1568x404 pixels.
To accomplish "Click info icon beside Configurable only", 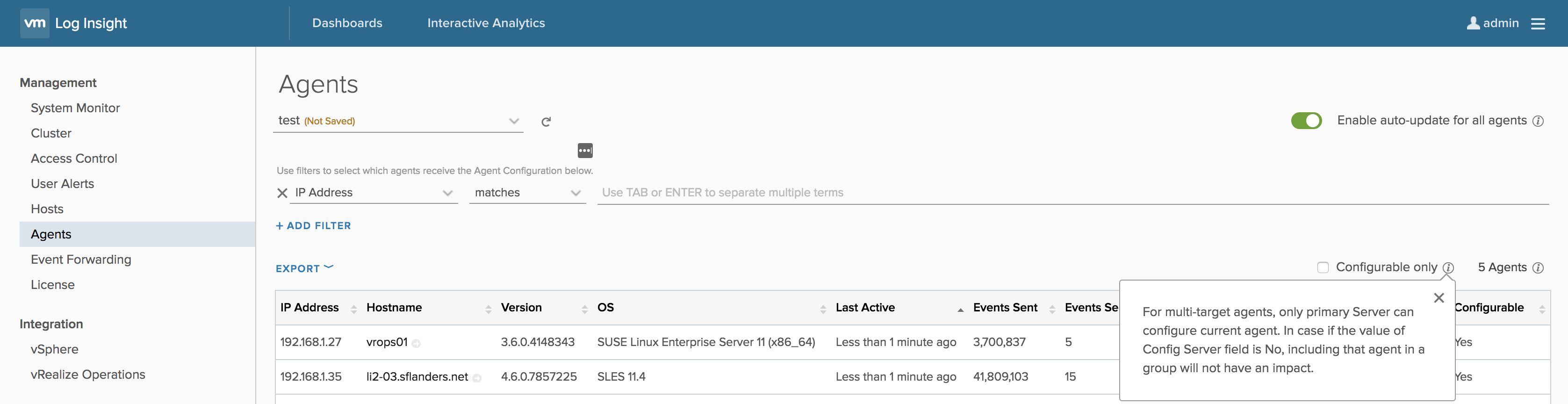I will pos(1448,268).
